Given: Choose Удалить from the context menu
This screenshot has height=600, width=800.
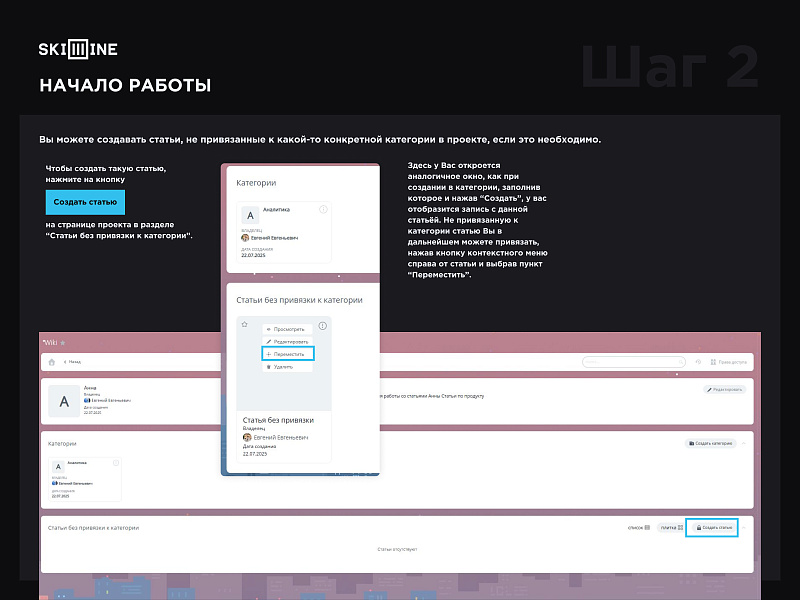Looking at the screenshot, I should point(287,367).
